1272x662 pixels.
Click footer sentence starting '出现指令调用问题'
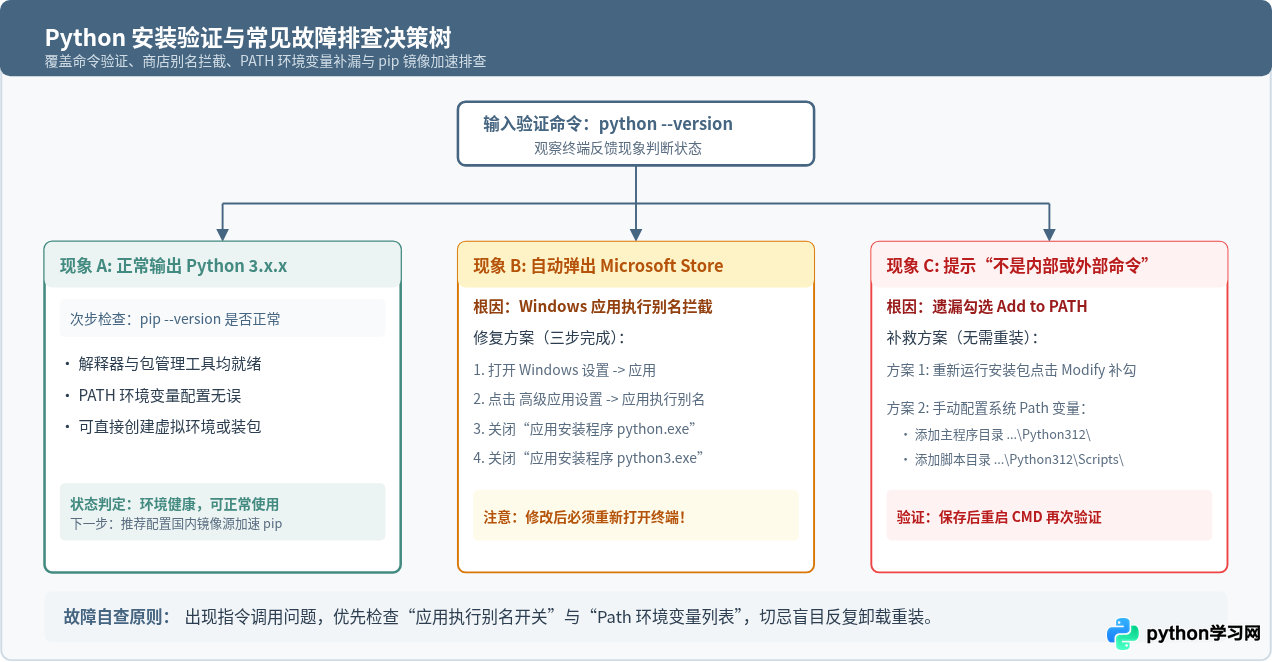click(559, 616)
